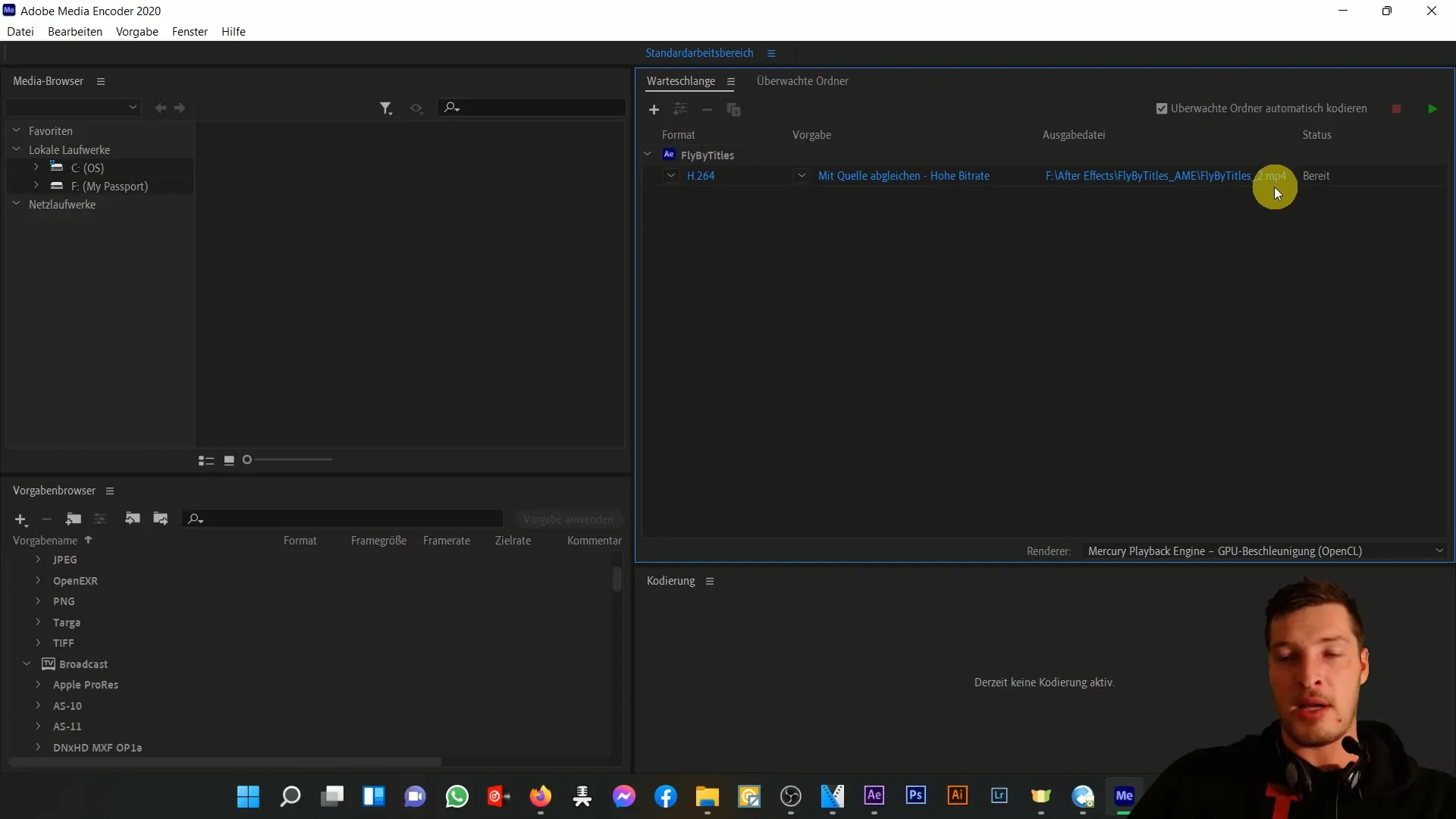The image size is (1456, 819).
Task: Click the add item icon in Warteschlange toolbar
Action: point(654,109)
